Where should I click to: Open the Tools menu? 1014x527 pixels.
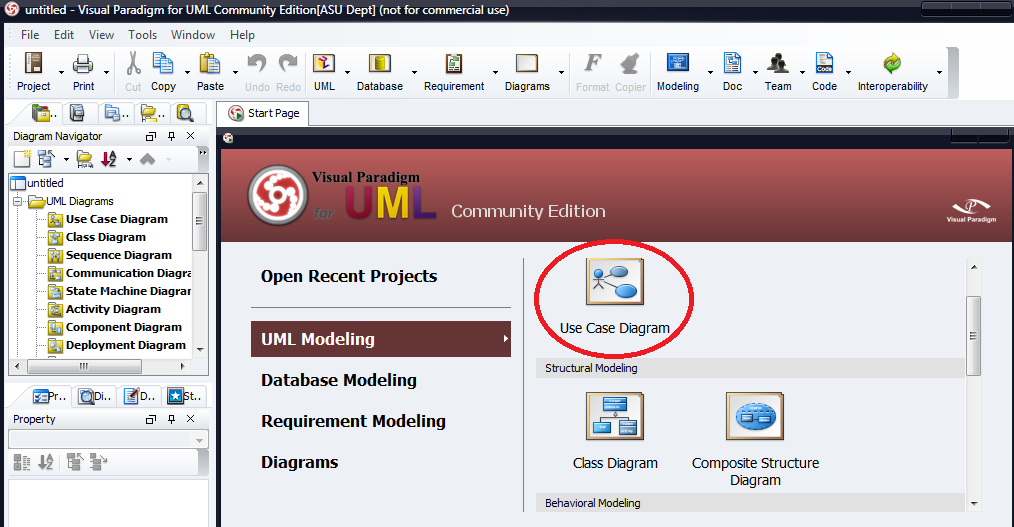click(142, 35)
